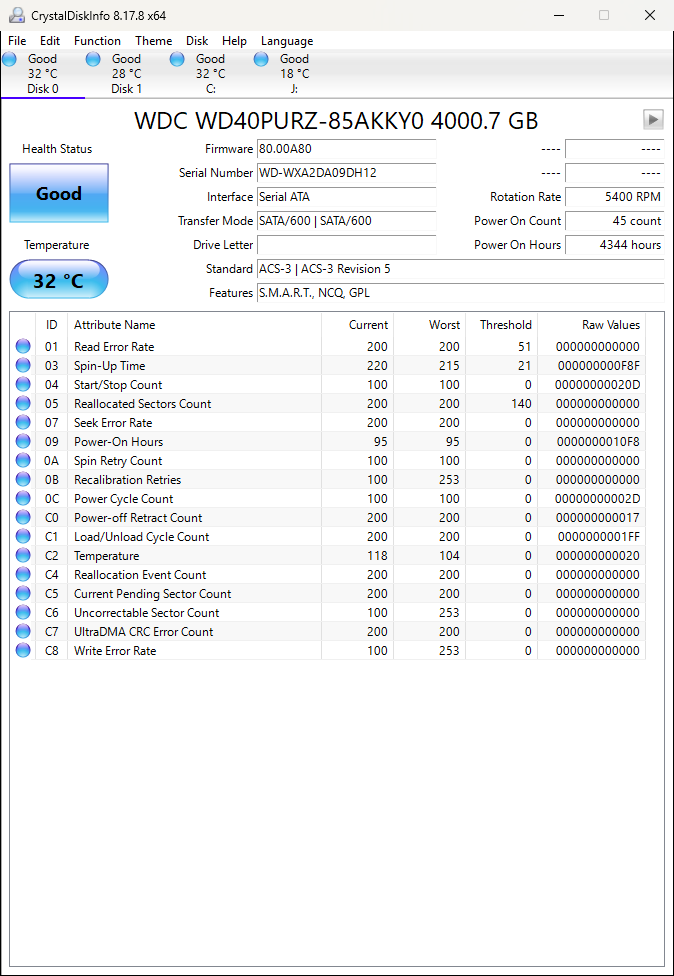
Task: Click the ID column header
Action: pyautogui.click(x=52, y=325)
